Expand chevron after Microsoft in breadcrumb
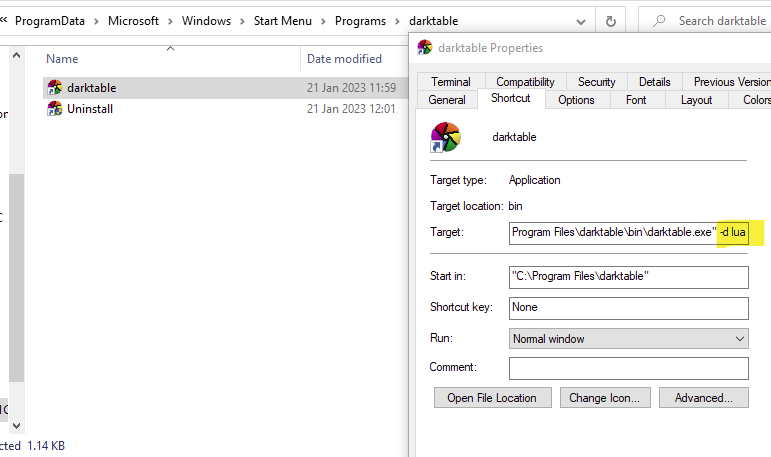The image size is (771, 457). (170, 22)
